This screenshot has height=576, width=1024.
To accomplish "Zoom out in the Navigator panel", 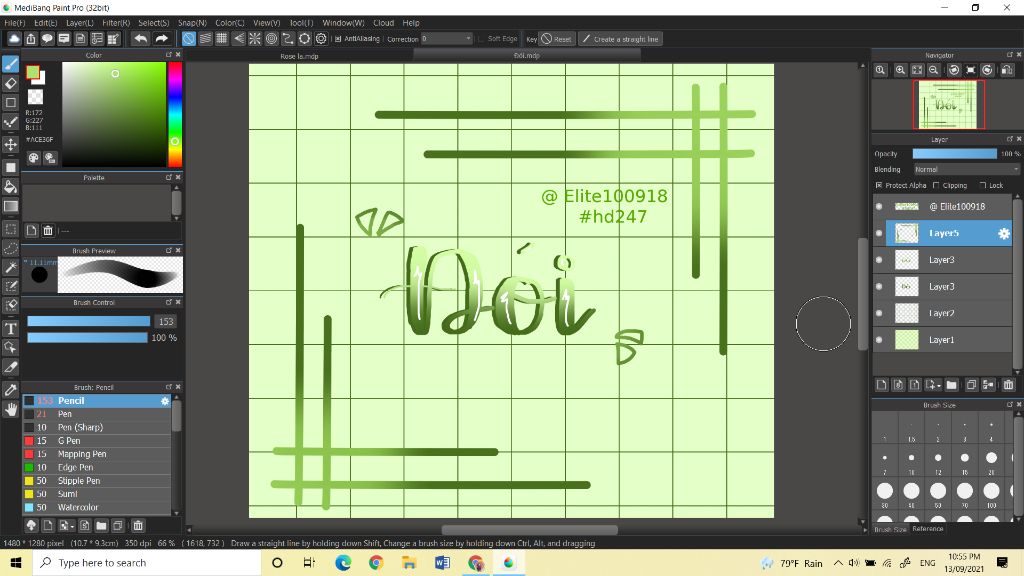I will (934, 70).
